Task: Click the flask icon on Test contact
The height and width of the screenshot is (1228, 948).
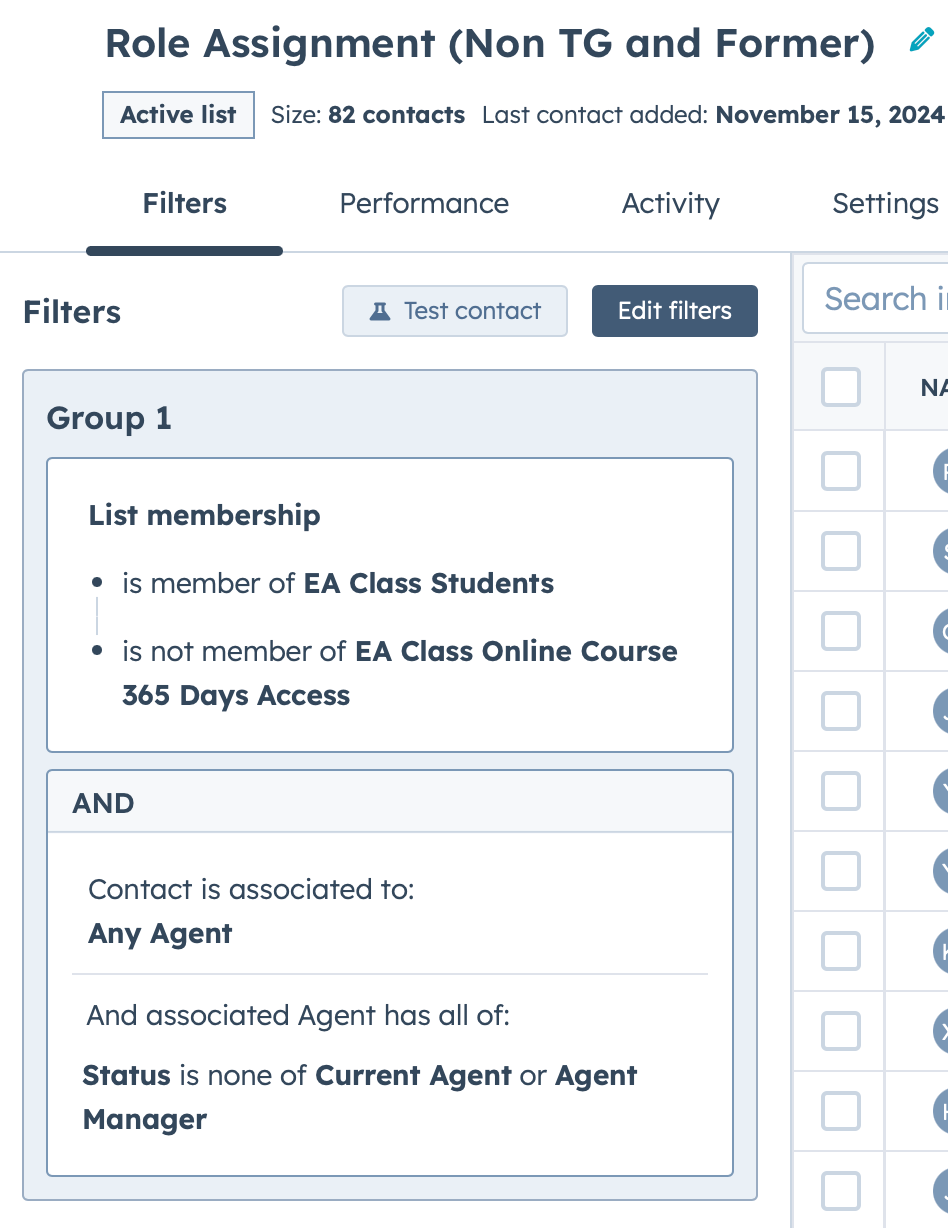Action: pos(380,311)
